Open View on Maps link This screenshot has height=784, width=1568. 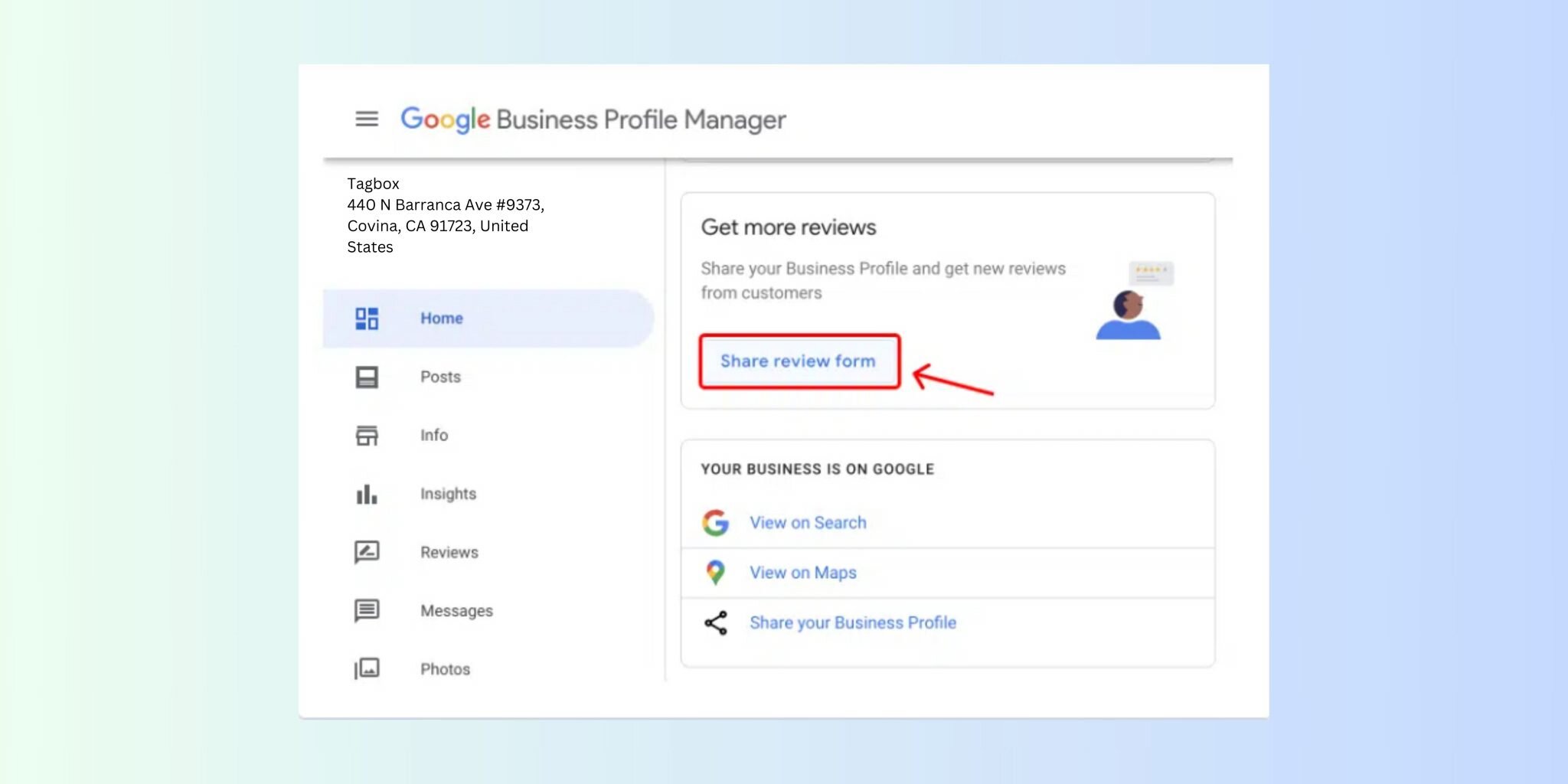pos(802,572)
